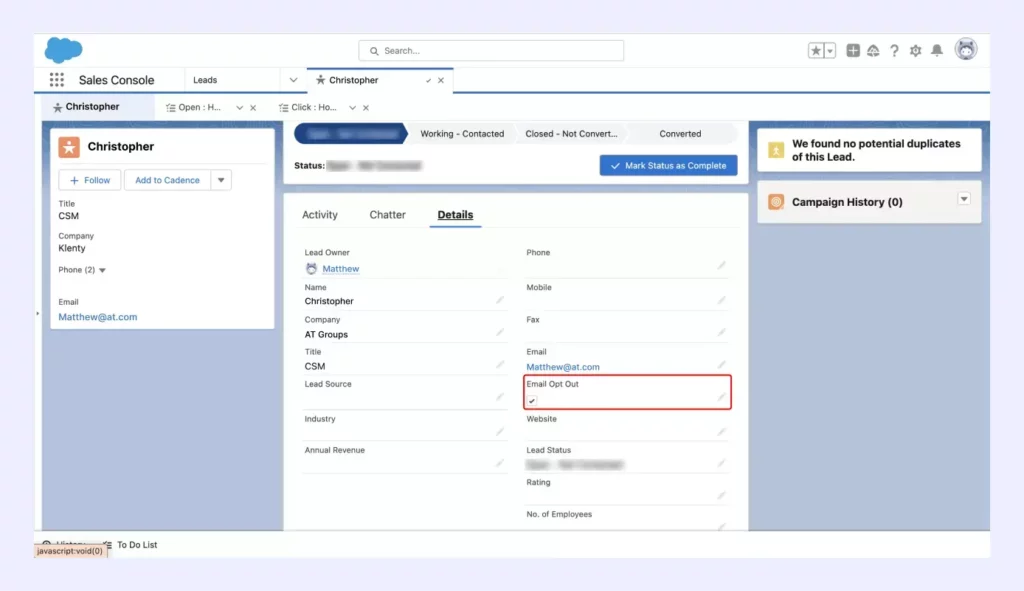Edit the Company field pencil icon
The image size is (1024, 591).
(500, 332)
